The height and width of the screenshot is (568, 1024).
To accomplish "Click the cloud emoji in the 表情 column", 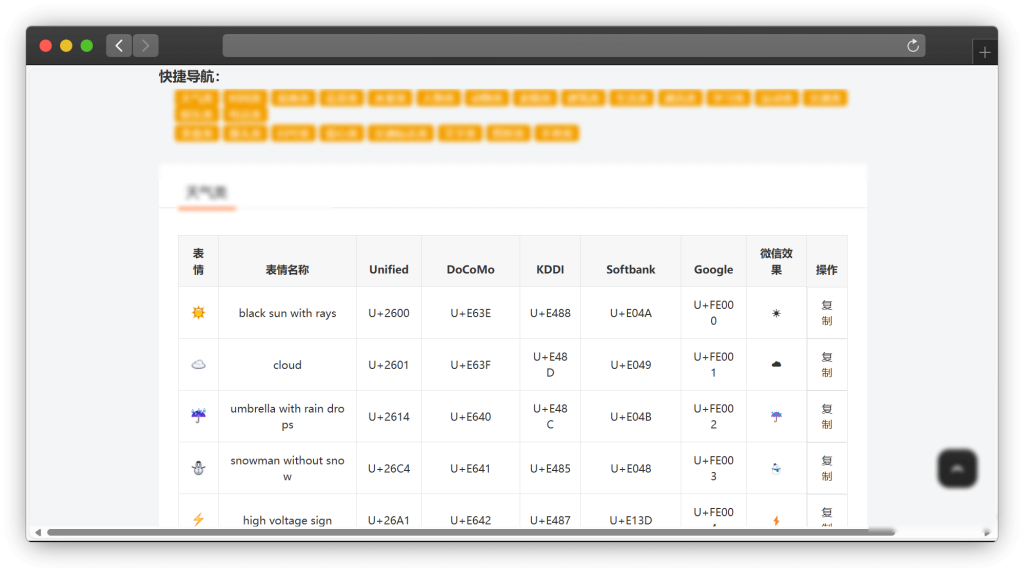I will point(198,365).
